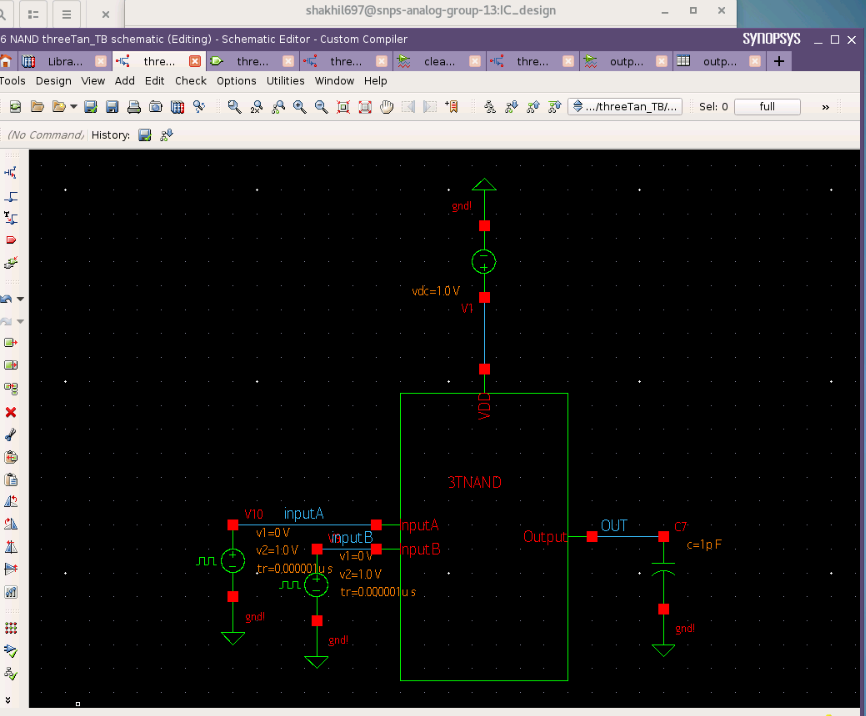Viewport: 866px width, 716px height.
Task: Click the Zoom 2x toolbar icon
Action: click(258, 106)
